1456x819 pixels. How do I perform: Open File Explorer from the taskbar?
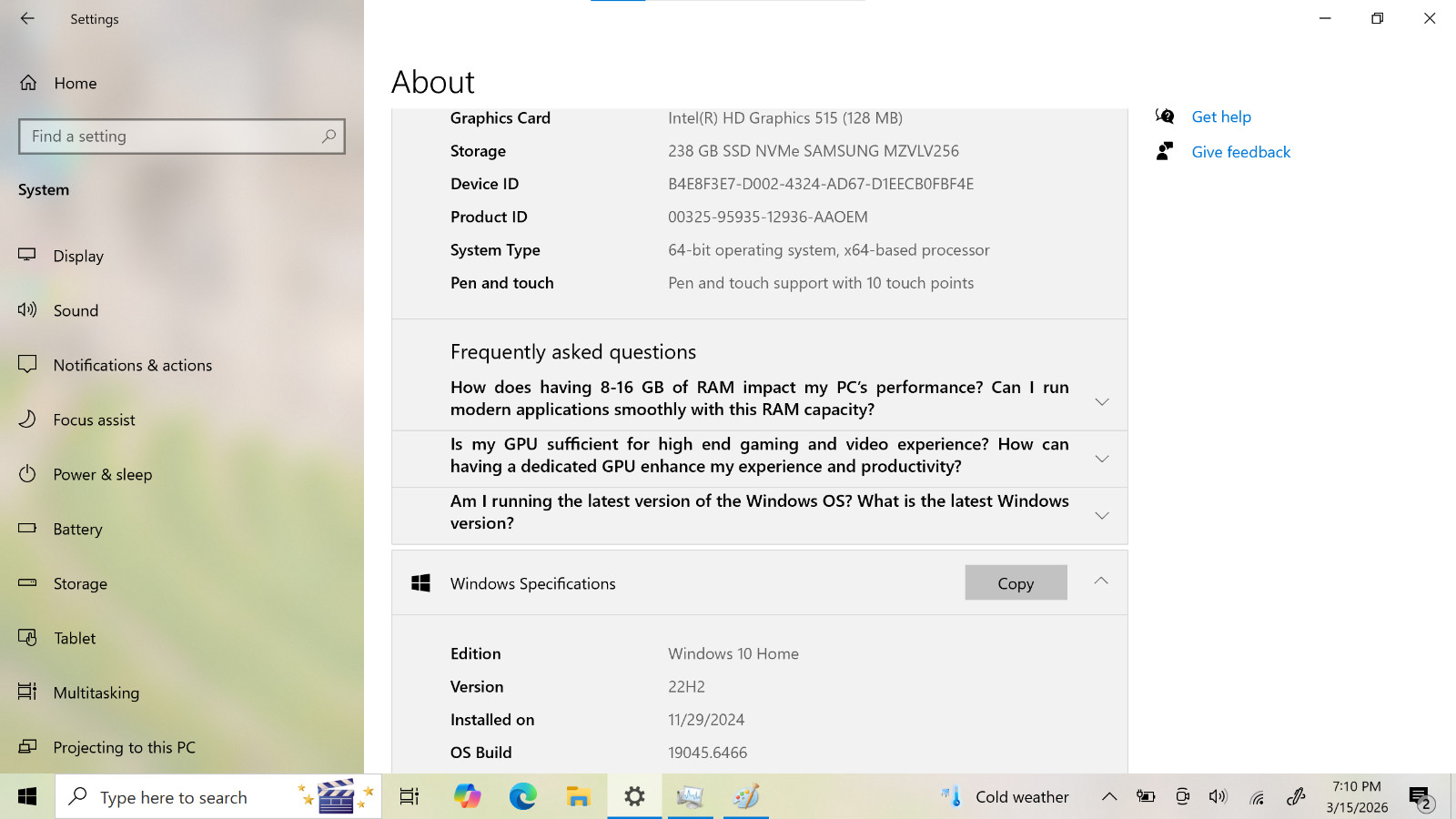pyautogui.click(x=578, y=797)
